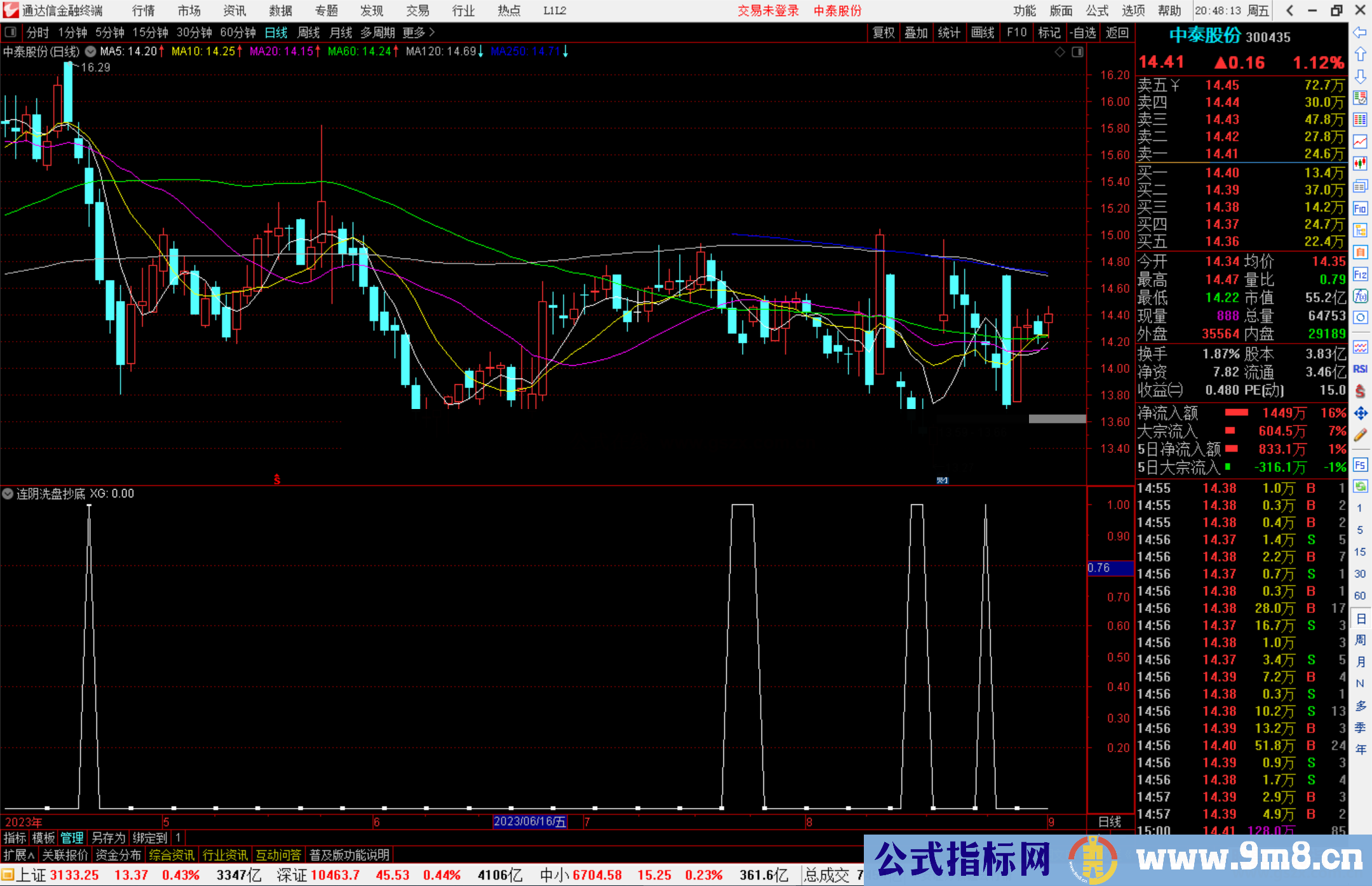Open dropdown next to 中泰股份(日线) title
Screen dimensions: 1372x886
[91, 51]
